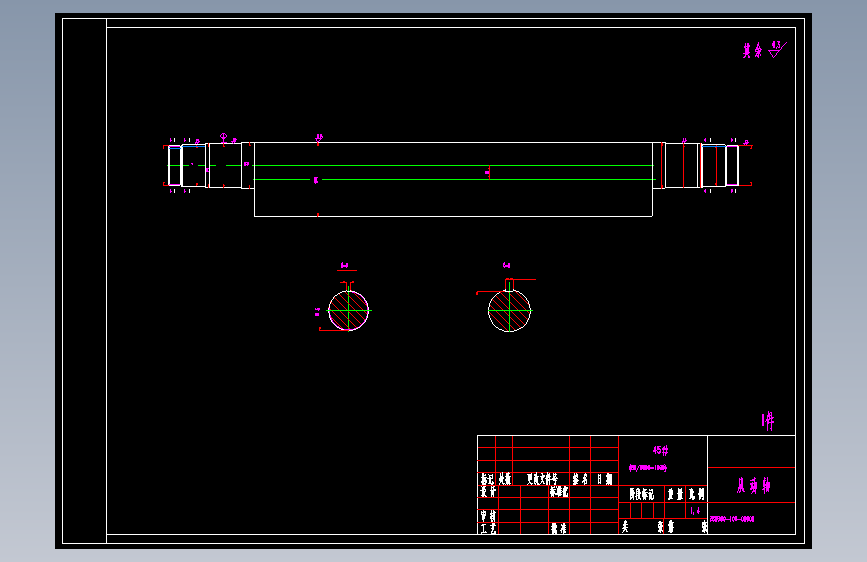This screenshot has height=562, width=867.
Task: Click the large central shaft body rectangle
Action: coord(453,179)
